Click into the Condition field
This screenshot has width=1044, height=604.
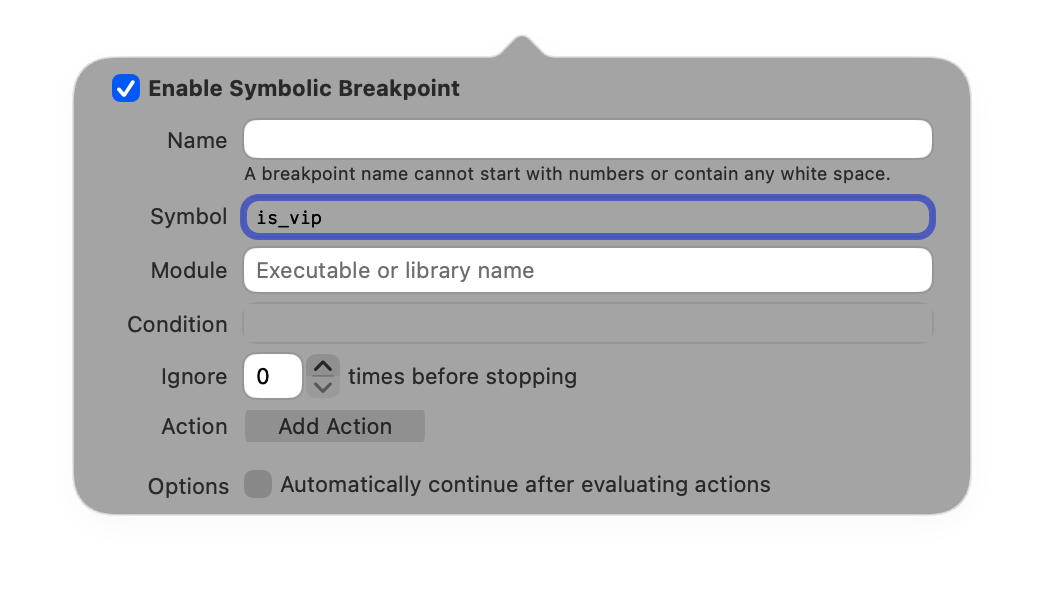588,324
